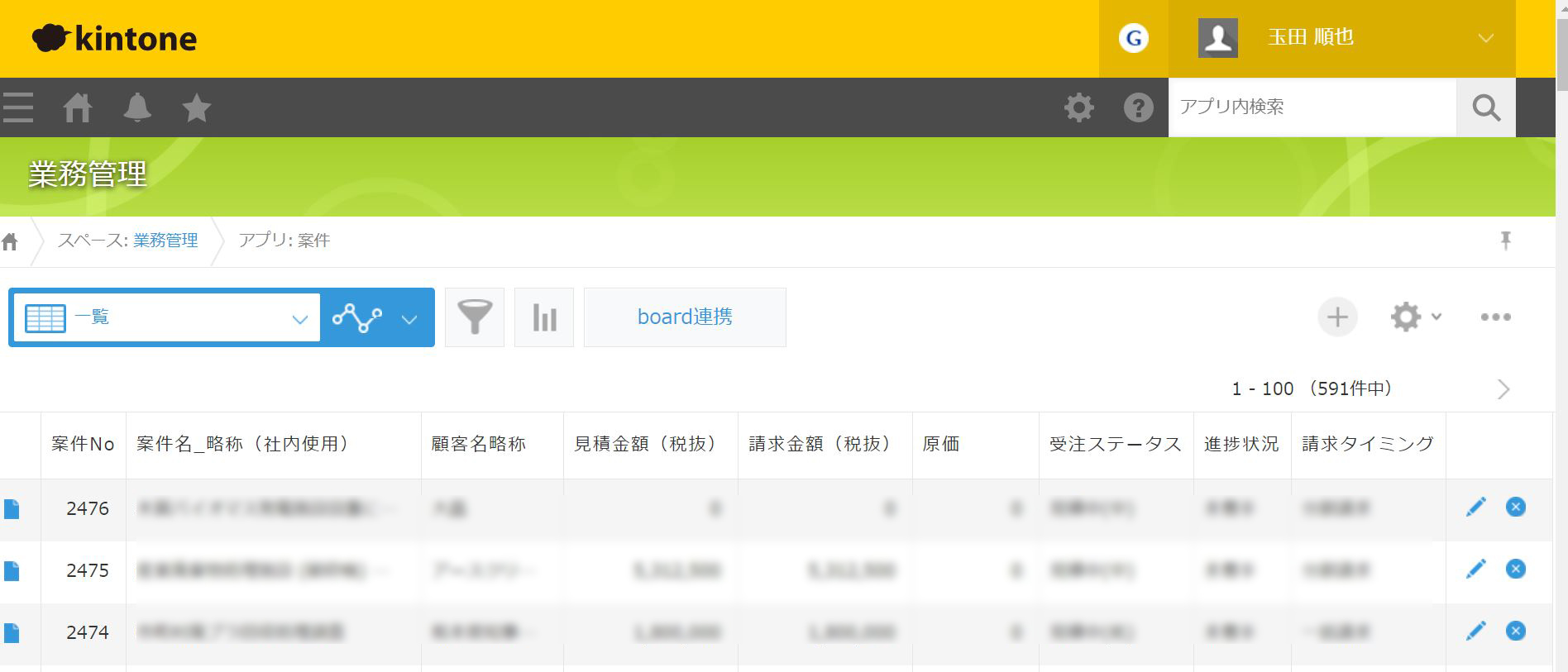The image size is (1568, 672).
Task: Open the hamburger navigation menu
Action: point(17,107)
